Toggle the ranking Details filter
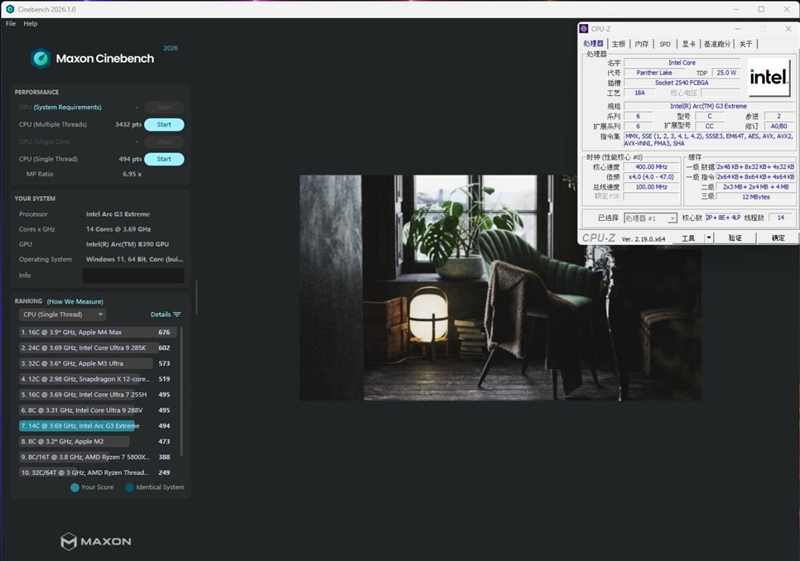800x561 pixels. coord(166,315)
